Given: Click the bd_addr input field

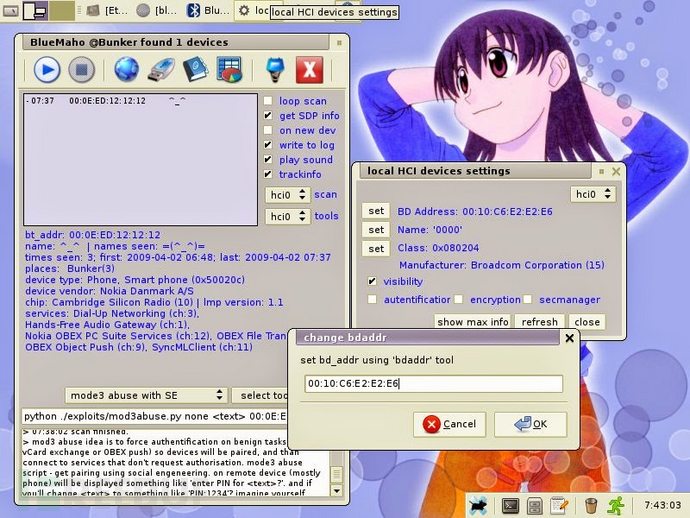Looking at the screenshot, I should click(433, 384).
